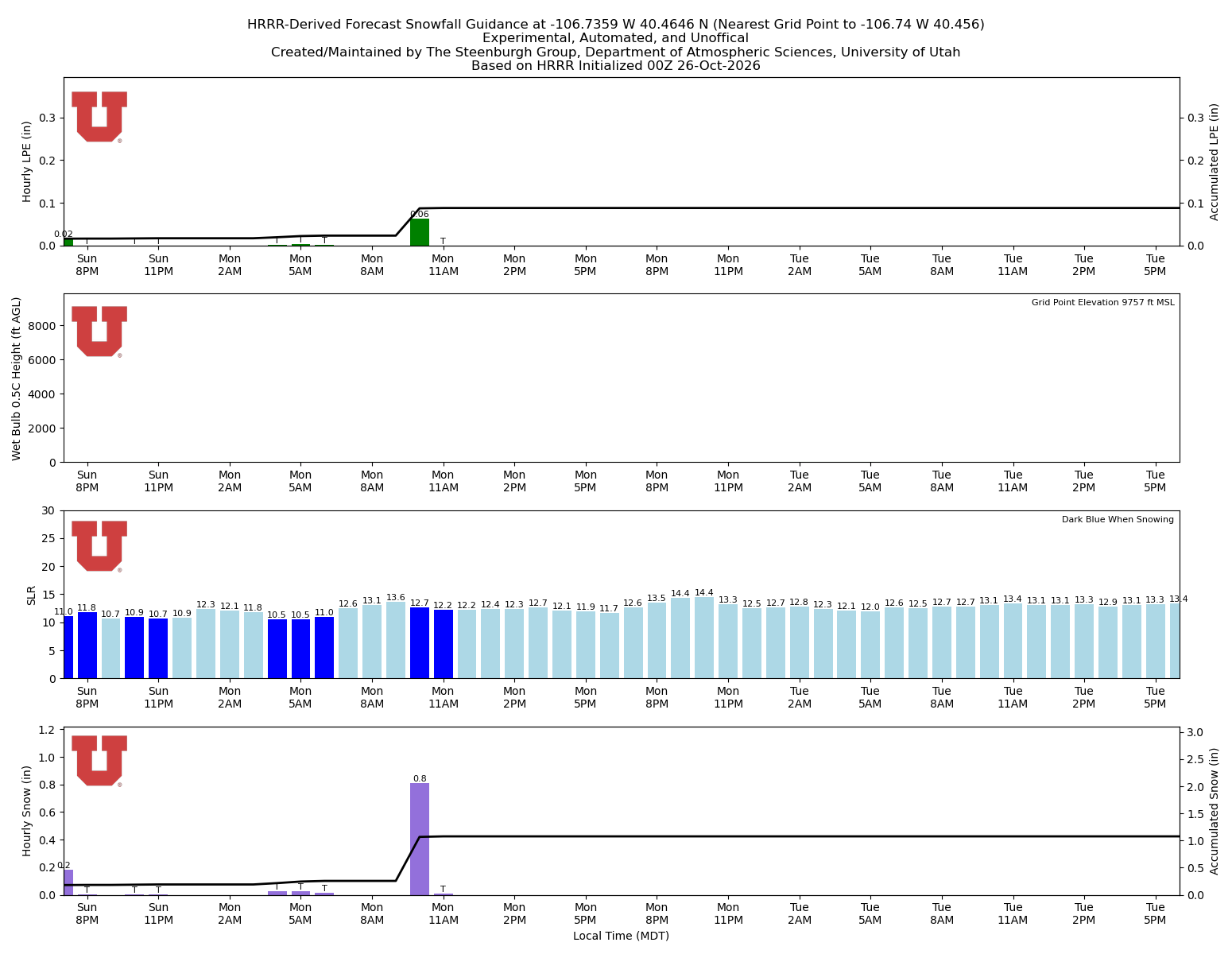Viewport: 1232px width, 954px height.
Task: Click the '3.0' tick on Accumulated Snow axis
Action: coord(1195,732)
